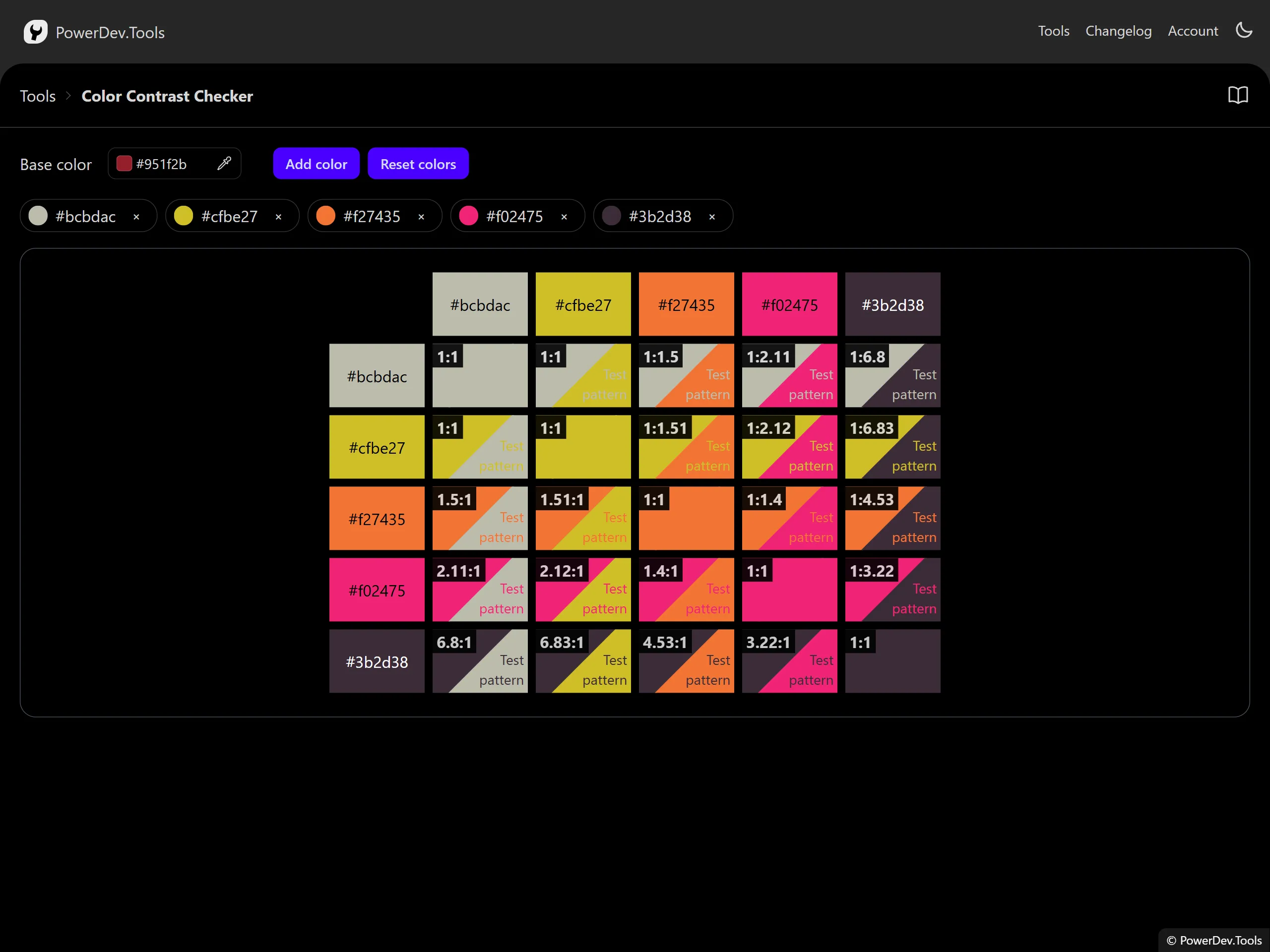Screen dimensions: 1270x952
Task: Go to the Account page
Action: pyautogui.click(x=1193, y=31)
